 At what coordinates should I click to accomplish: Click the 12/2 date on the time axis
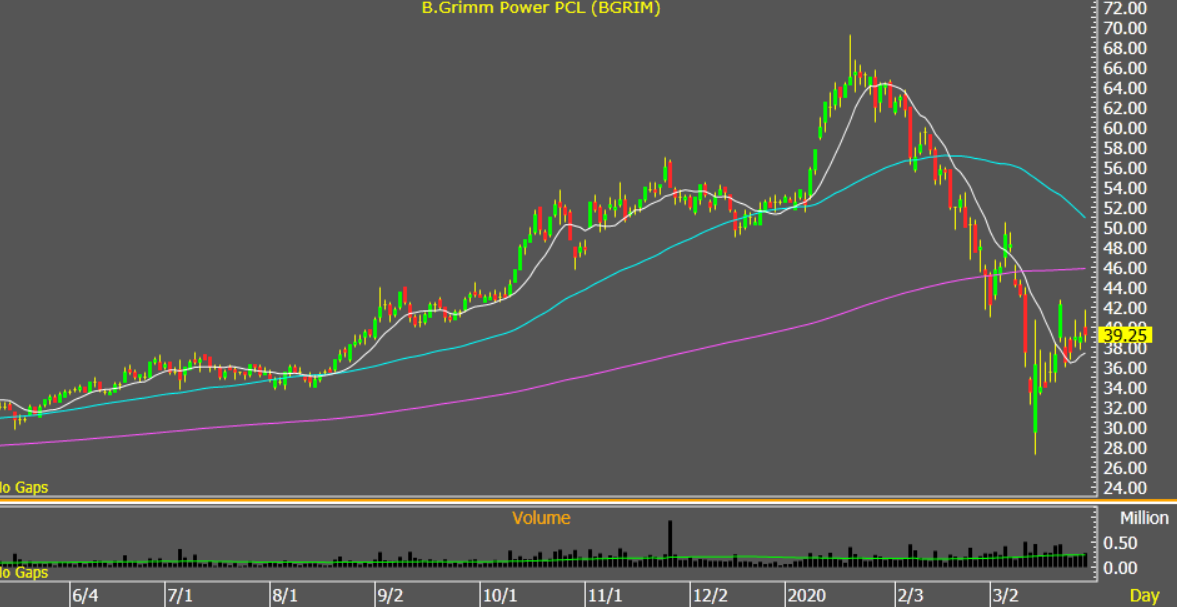point(710,596)
